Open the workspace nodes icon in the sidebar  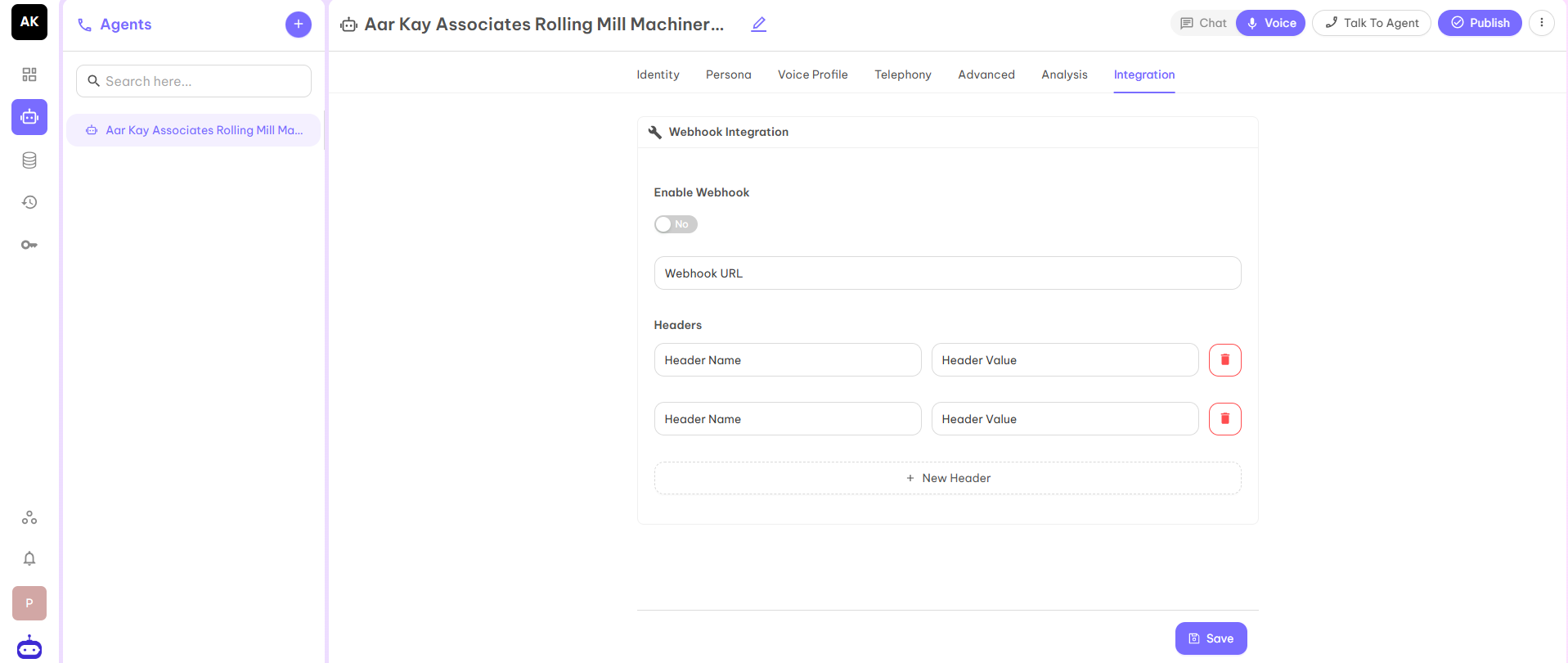pyautogui.click(x=29, y=517)
